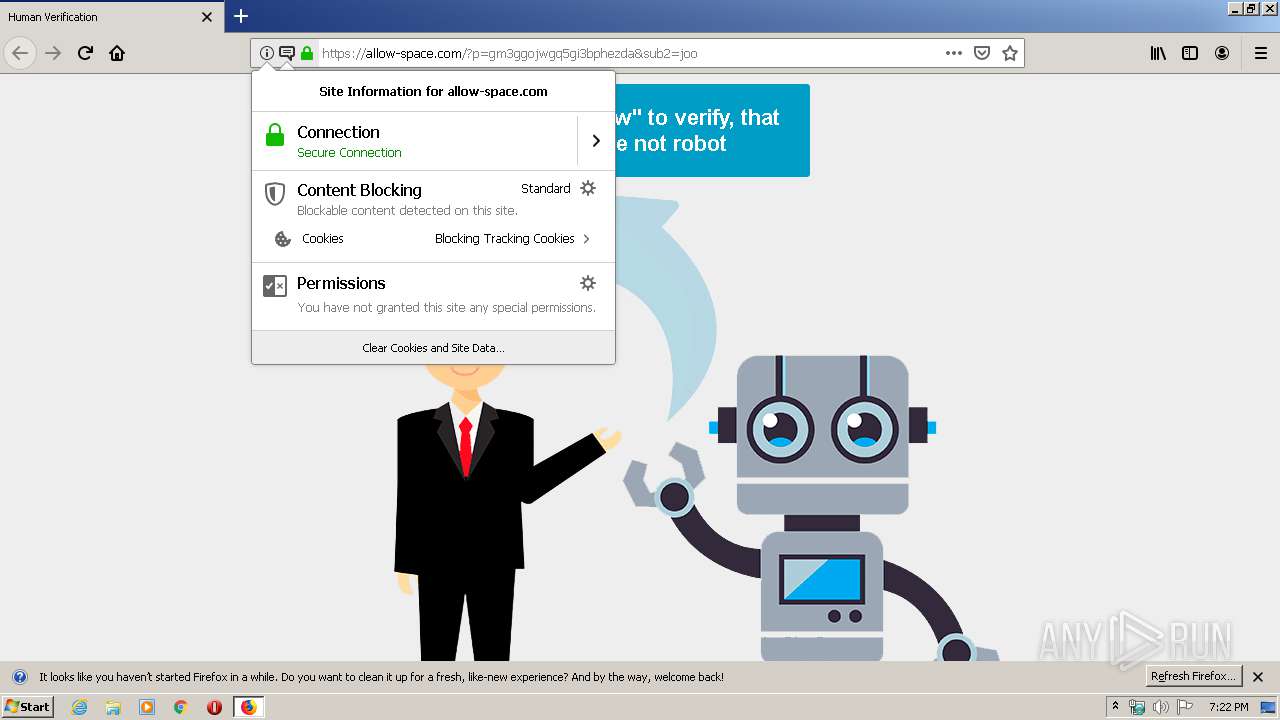This screenshot has width=1280, height=720.
Task: Click Firefox taskbar button
Action: (x=248, y=707)
